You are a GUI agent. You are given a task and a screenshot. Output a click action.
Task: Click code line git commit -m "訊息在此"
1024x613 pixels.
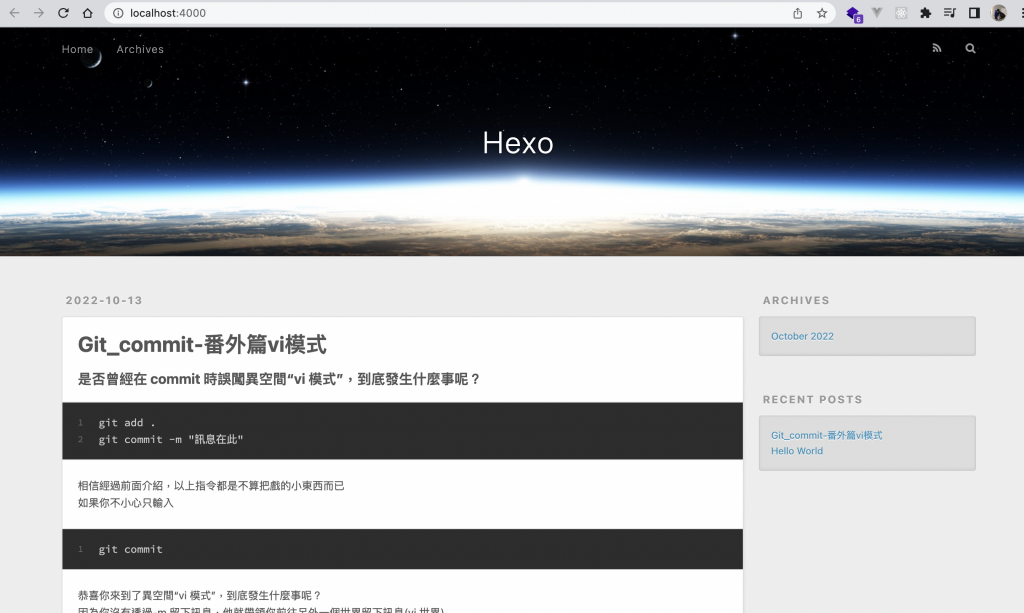(170, 439)
